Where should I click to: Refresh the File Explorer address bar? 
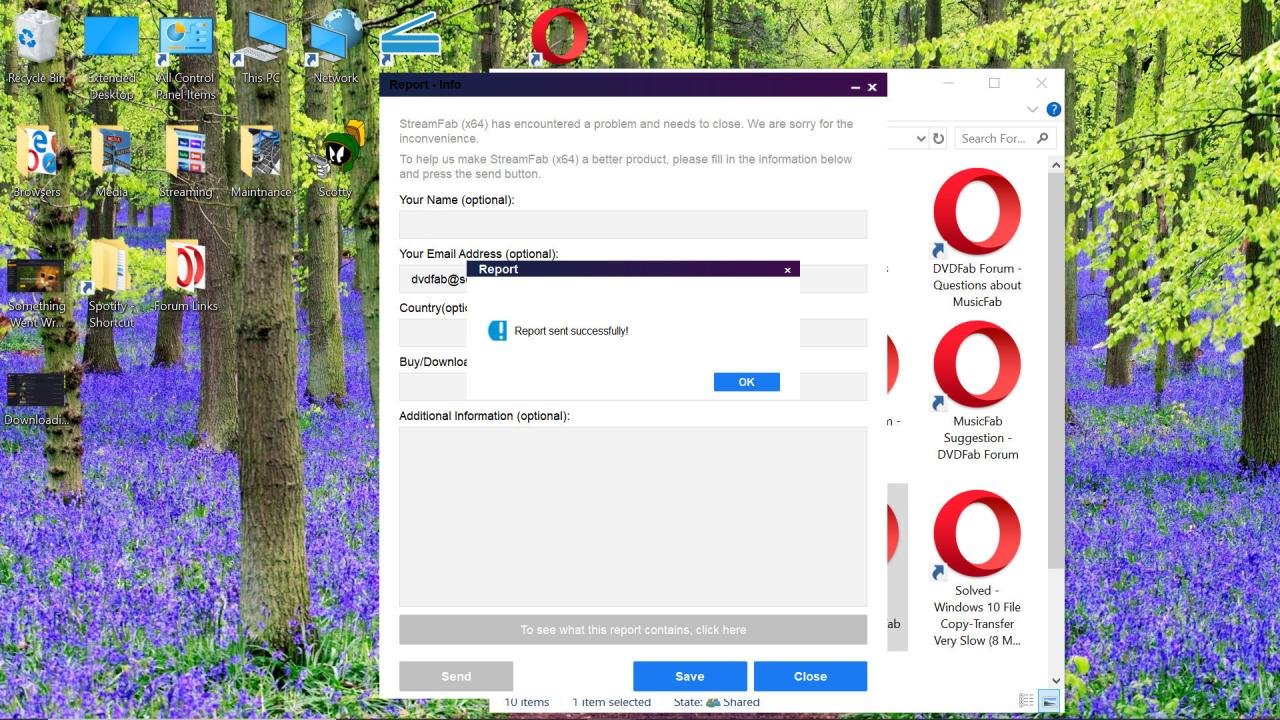point(938,139)
